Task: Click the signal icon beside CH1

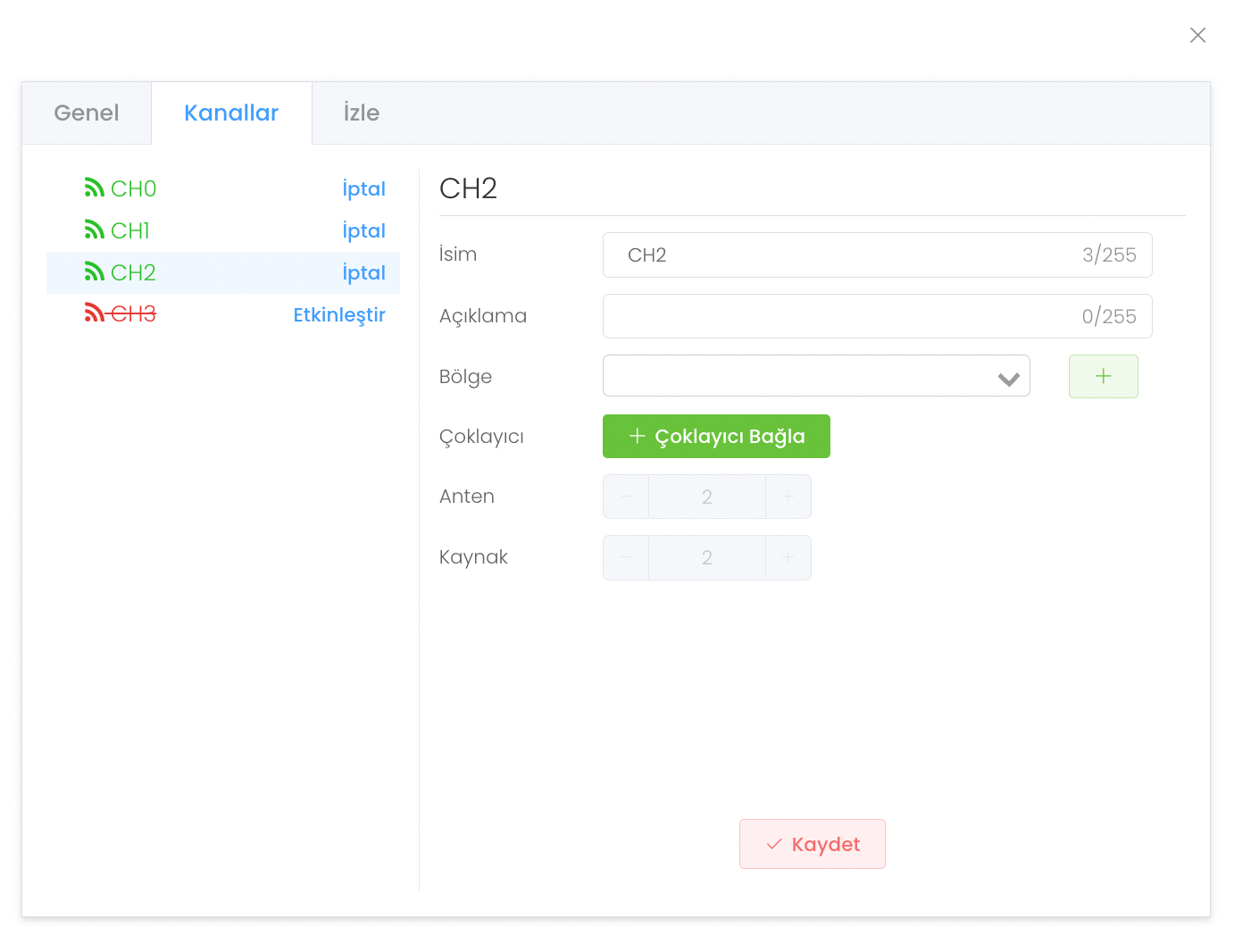Action: tap(95, 230)
